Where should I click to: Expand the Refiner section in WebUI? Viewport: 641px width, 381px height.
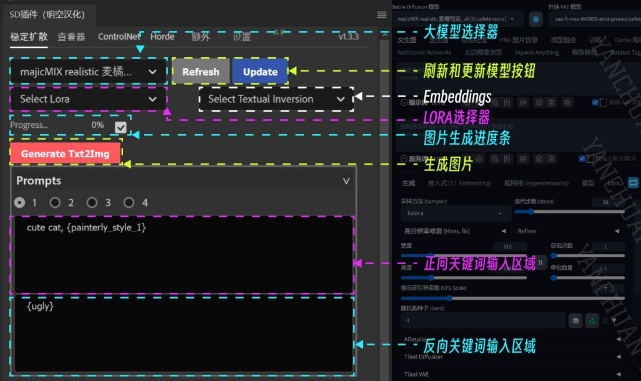(569, 231)
